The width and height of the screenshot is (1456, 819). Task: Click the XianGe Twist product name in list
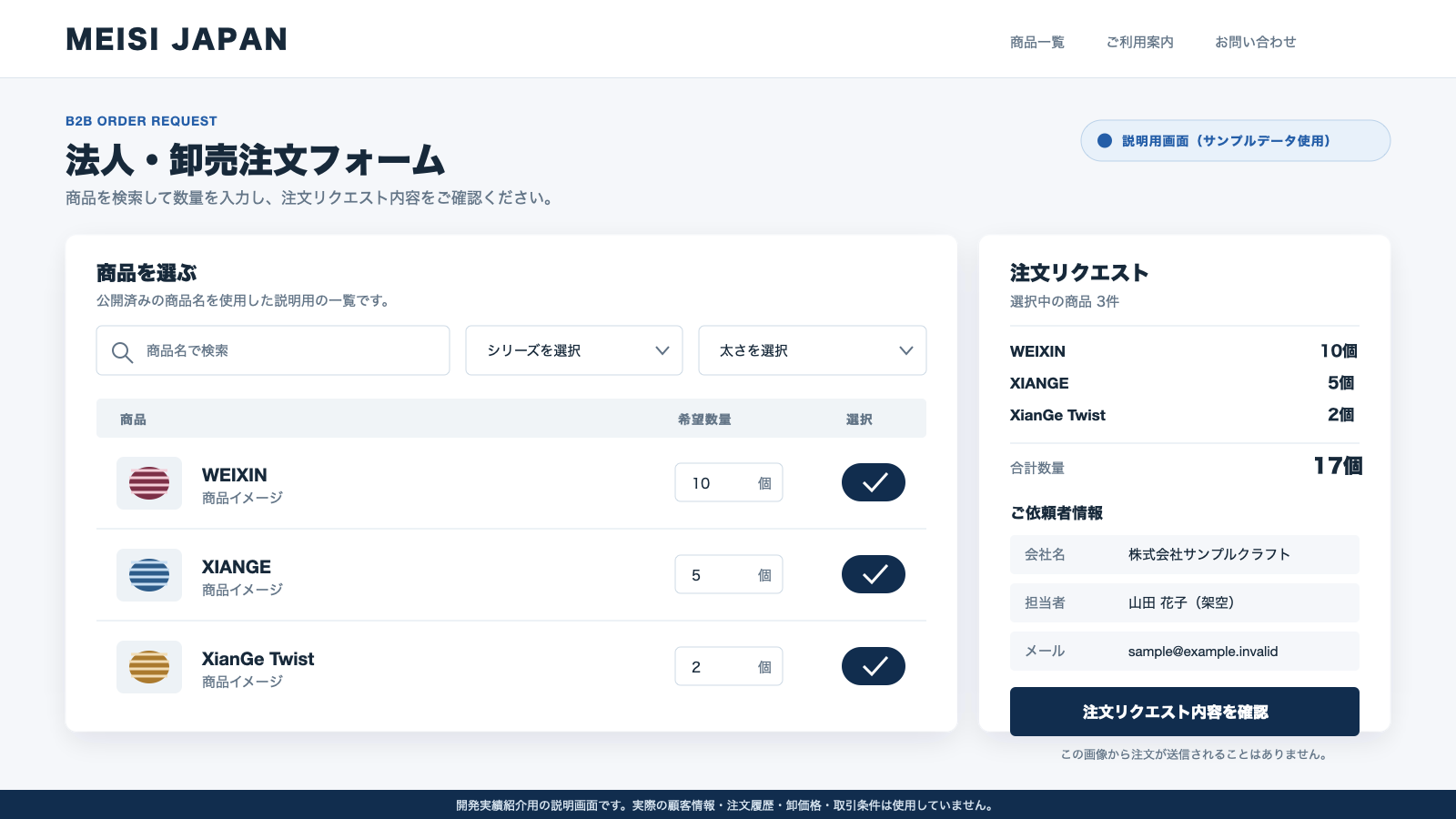[258, 659]
